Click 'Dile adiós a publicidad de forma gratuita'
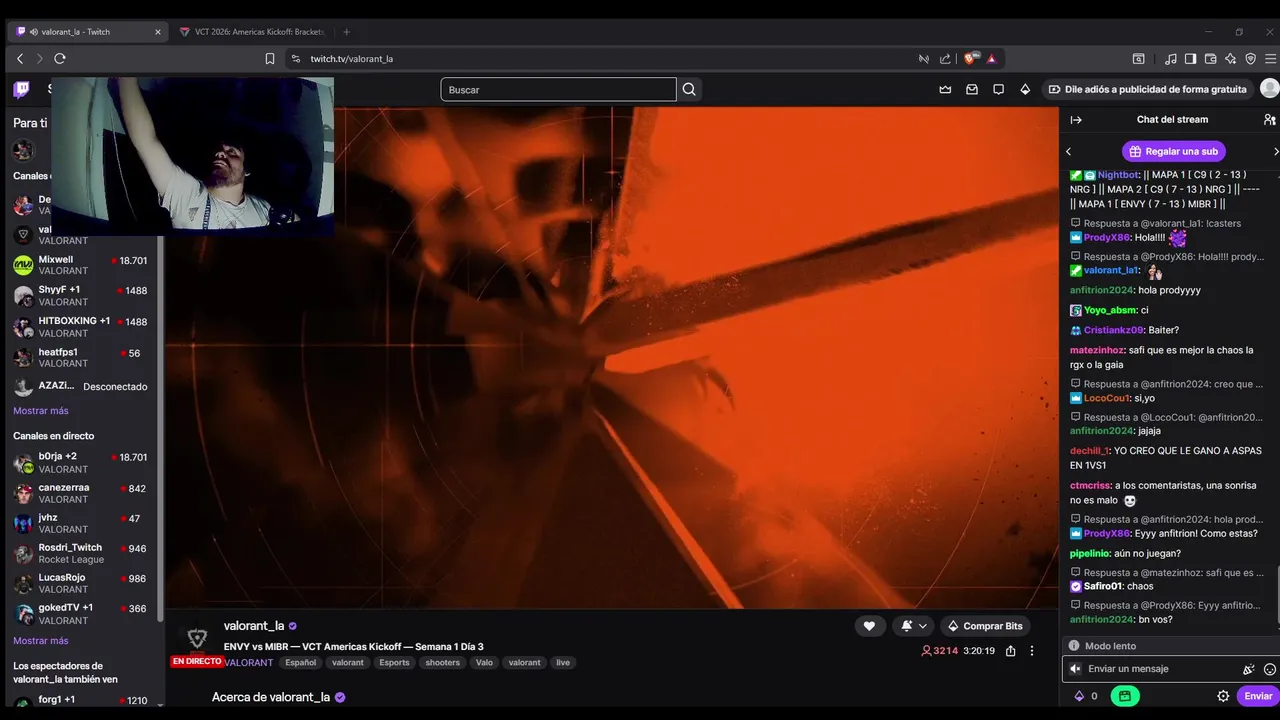This screenshot has height=720, width=1280. (x=1147, y=89)
